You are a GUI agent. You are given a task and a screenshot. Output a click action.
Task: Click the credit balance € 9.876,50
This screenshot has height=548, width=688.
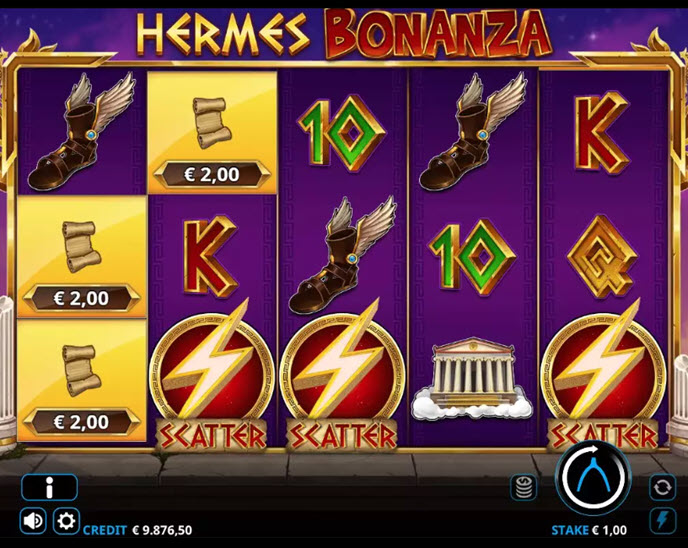coord(137,530)
